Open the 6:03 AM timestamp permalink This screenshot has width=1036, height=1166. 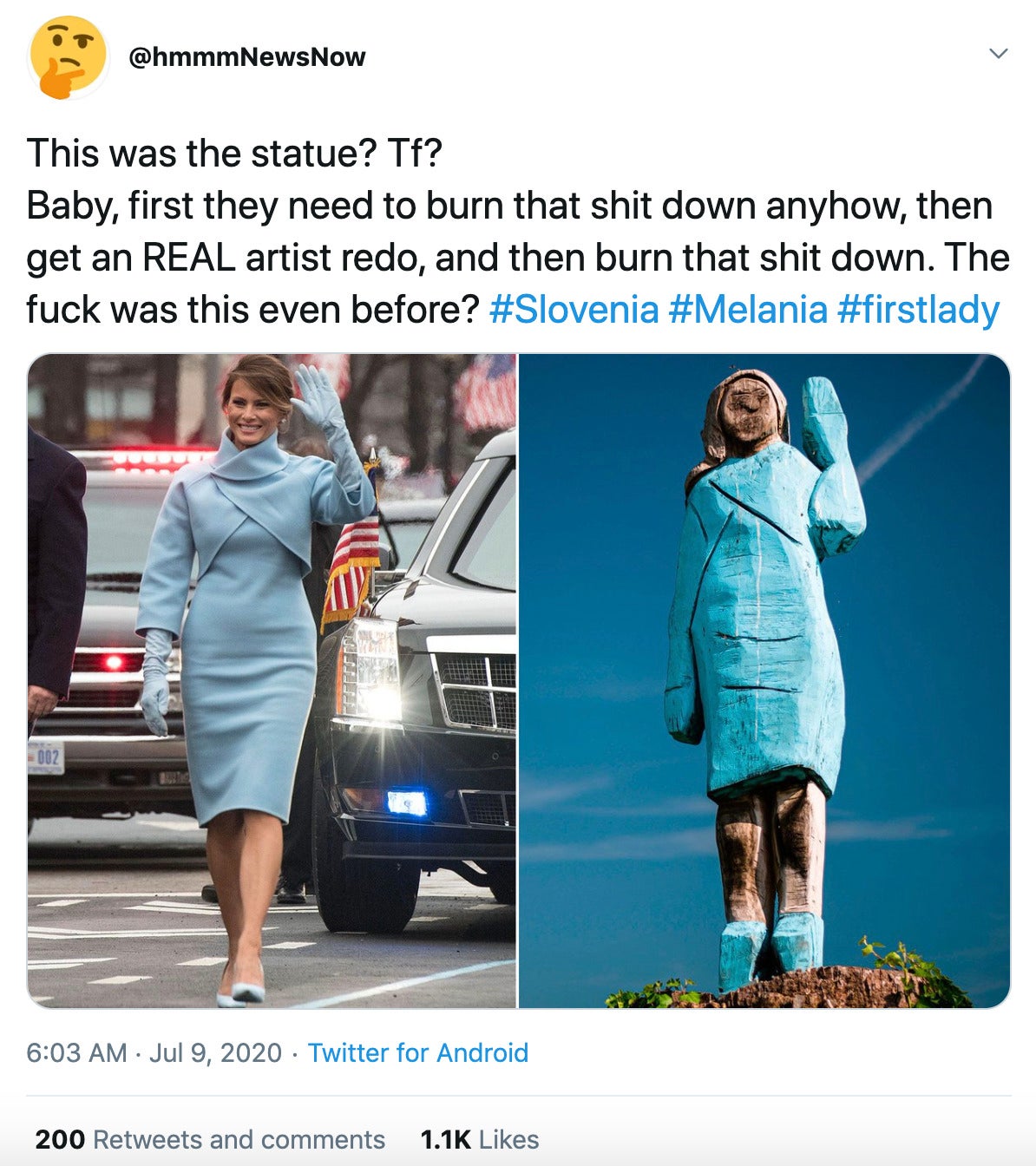[77, 1052]
